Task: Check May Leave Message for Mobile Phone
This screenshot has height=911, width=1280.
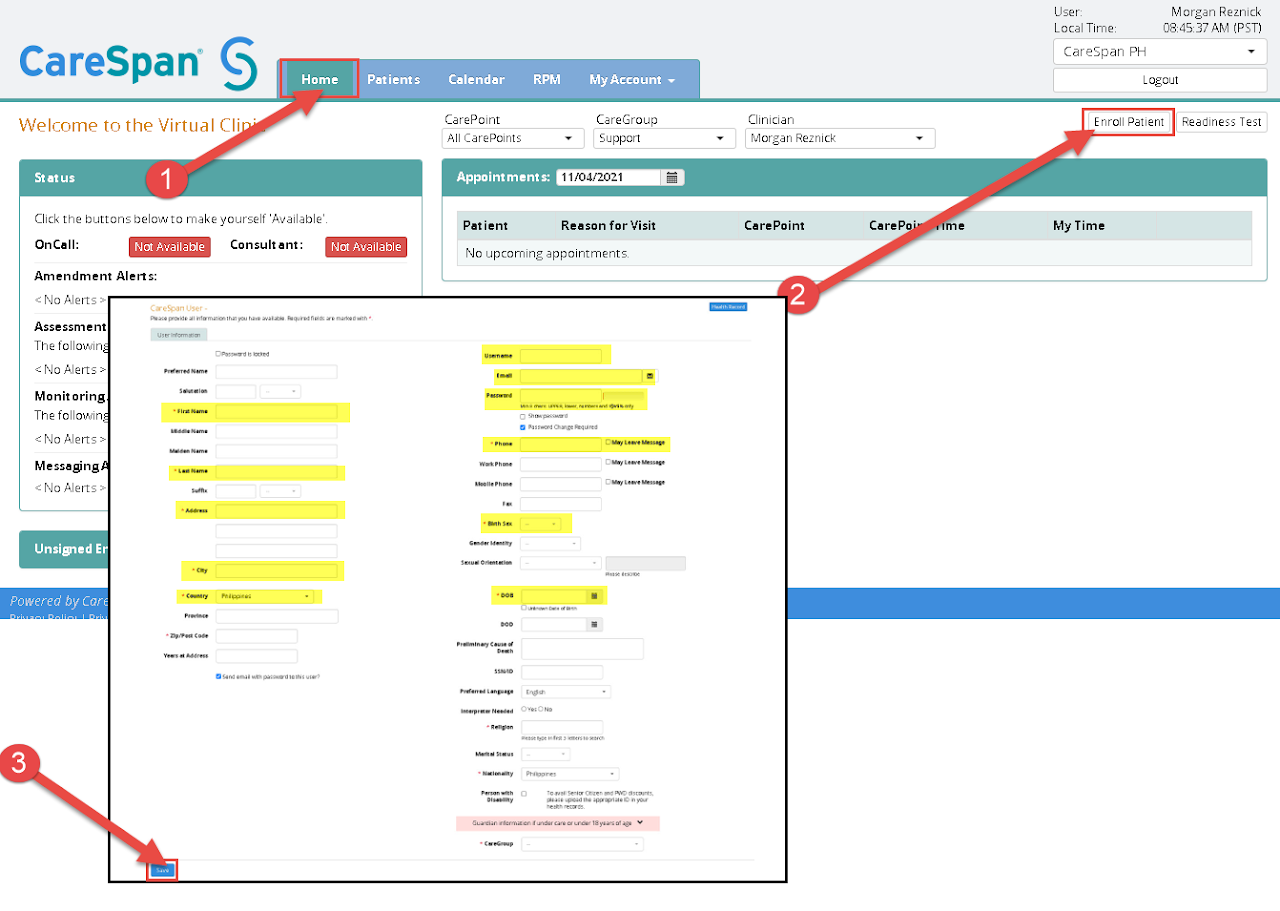Action: pyautogui.click(x=608, y=482)
